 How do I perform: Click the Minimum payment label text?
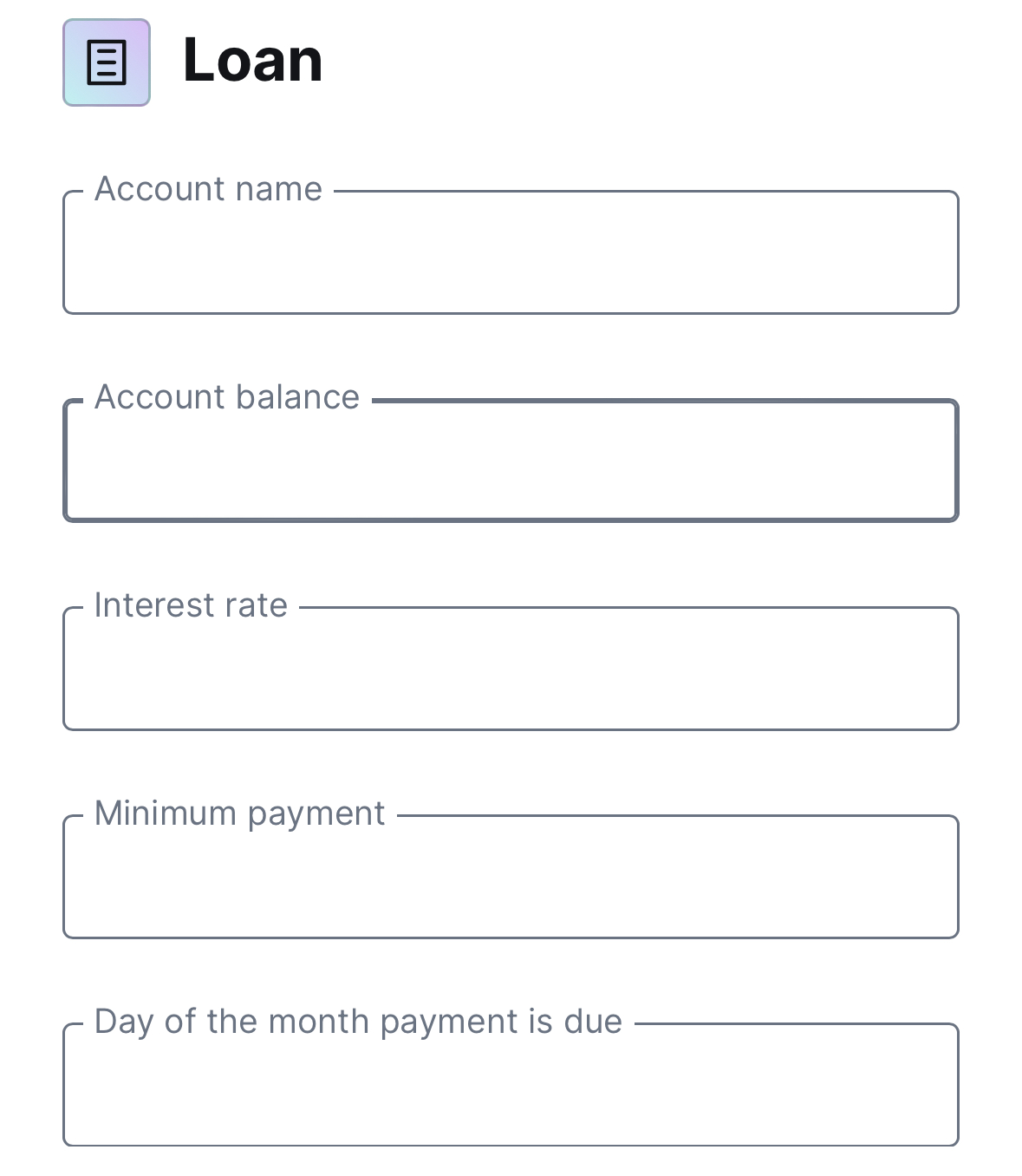click(239, 814)
